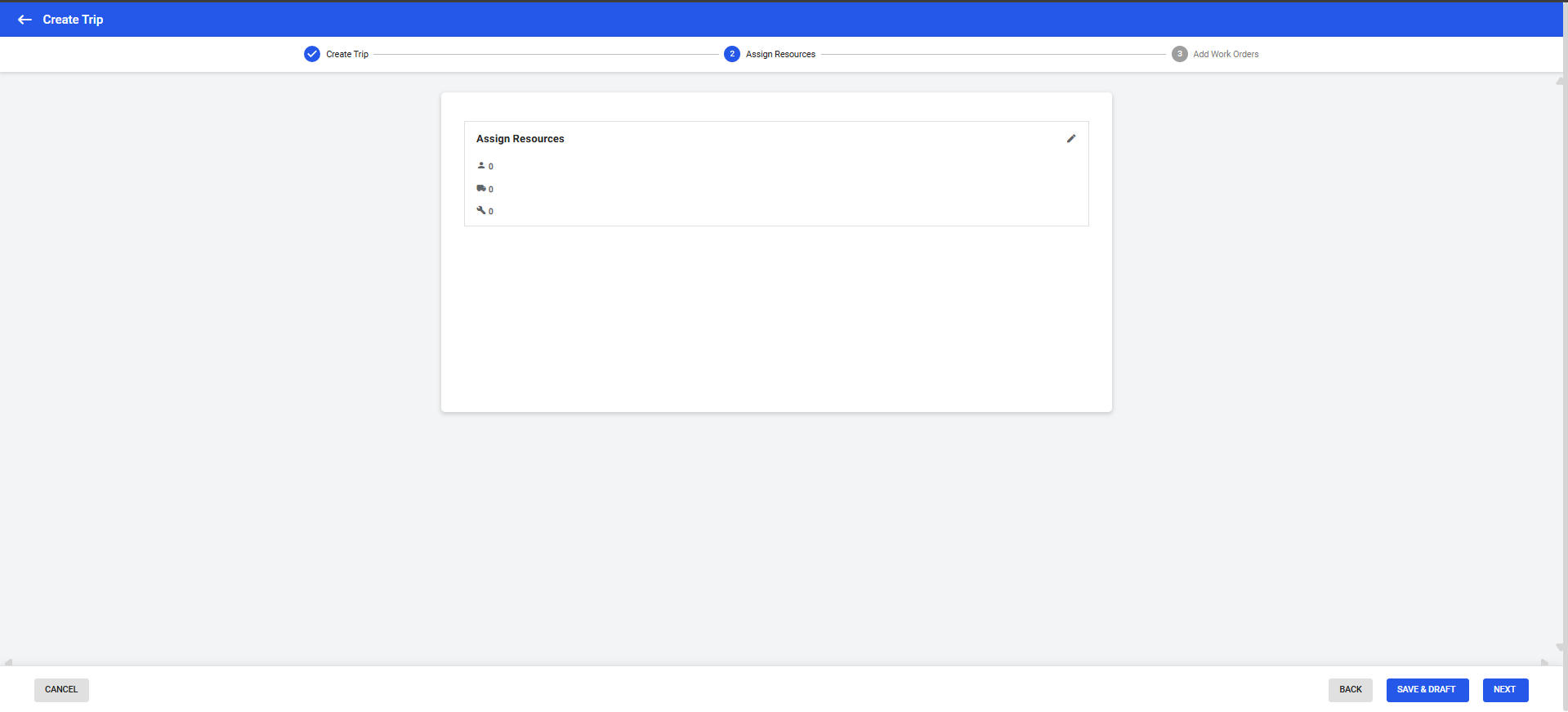Click the Assign Resources card heading
Image resolution: width=1568 pixels, height=712 pixels.
click(520, 139)
